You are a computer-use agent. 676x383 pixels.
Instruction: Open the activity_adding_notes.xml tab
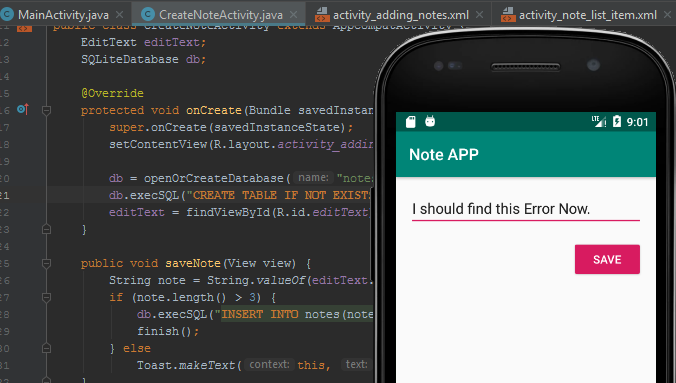coord(401,15)
